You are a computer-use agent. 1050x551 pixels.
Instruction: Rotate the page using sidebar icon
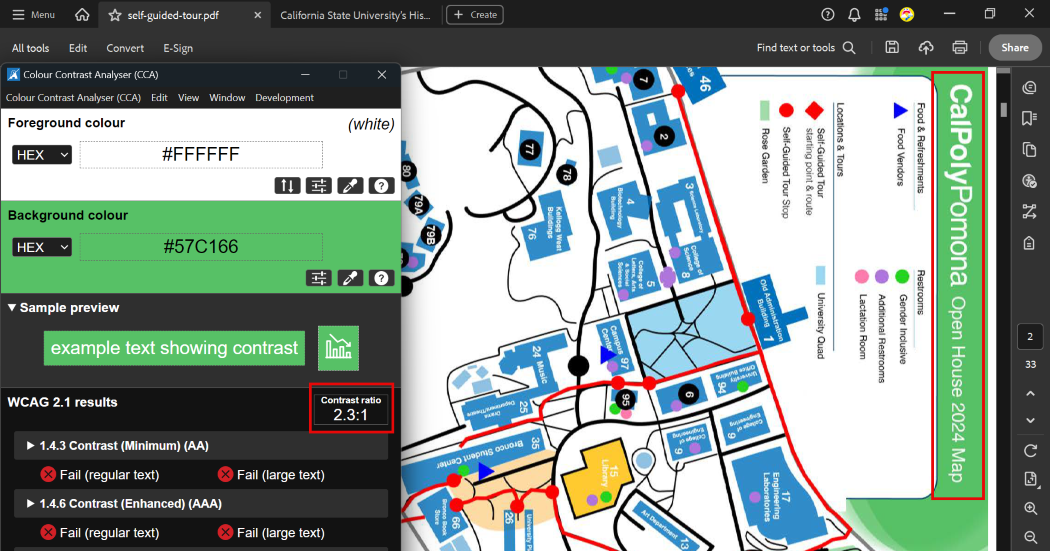pyautogui.click(x=1030, y=451)
